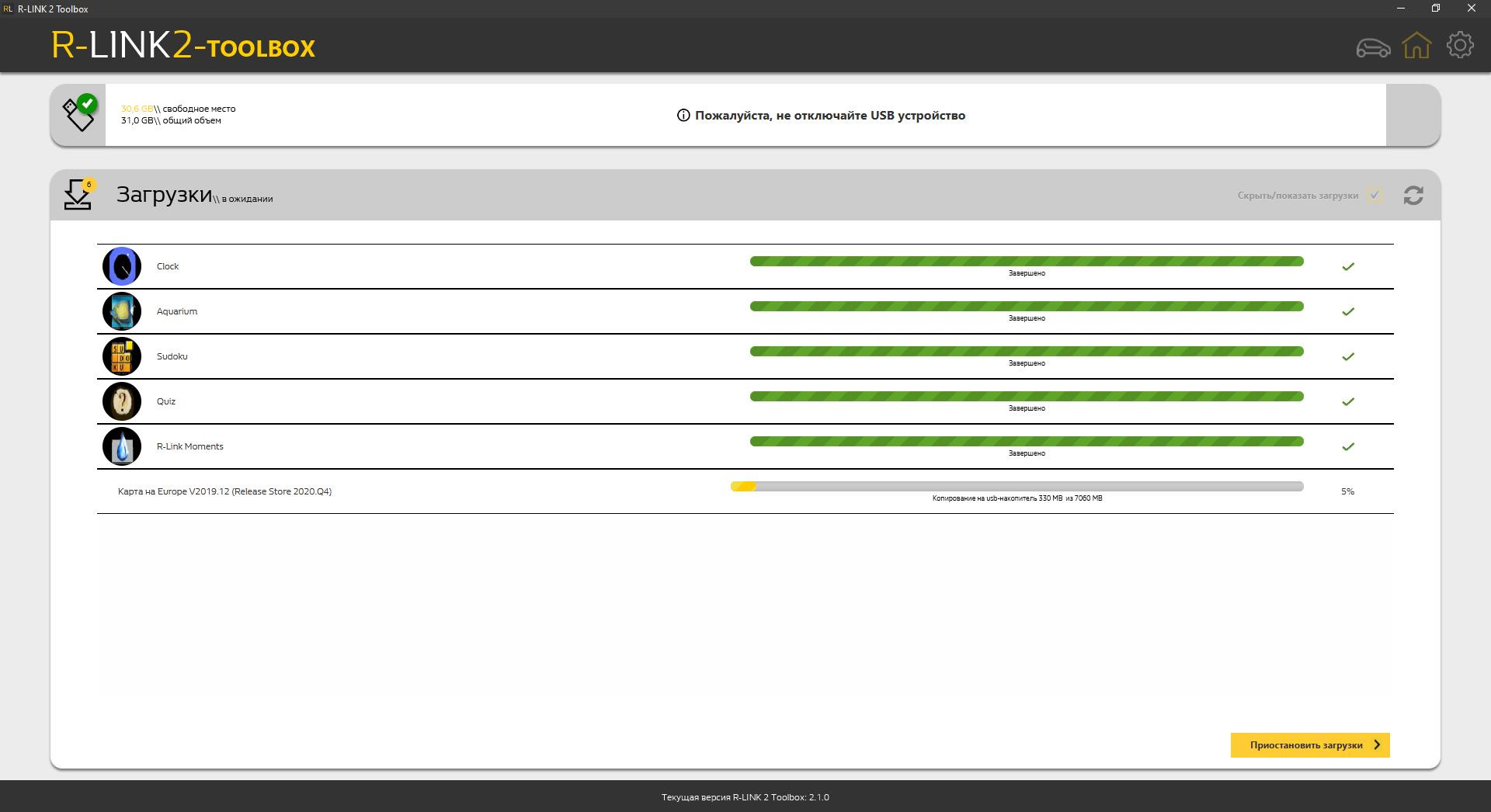
Task: Click the Quiz download progress bar
Action: pos(1027,397)
